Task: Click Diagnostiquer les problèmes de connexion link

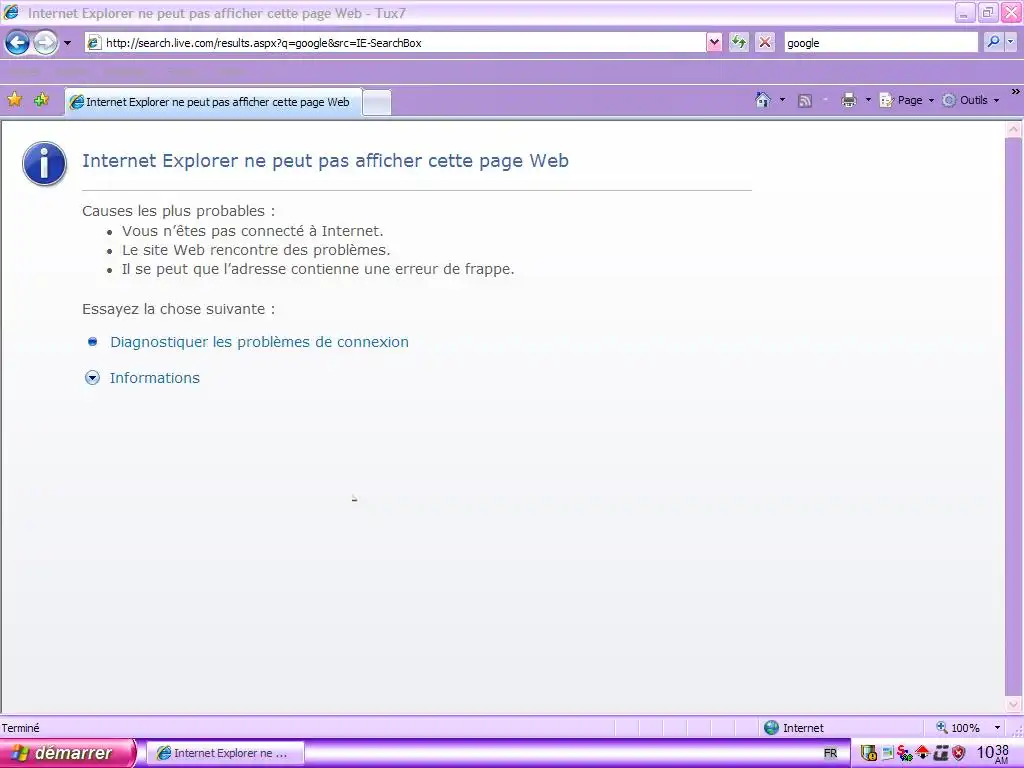Action: pos(259,342)
